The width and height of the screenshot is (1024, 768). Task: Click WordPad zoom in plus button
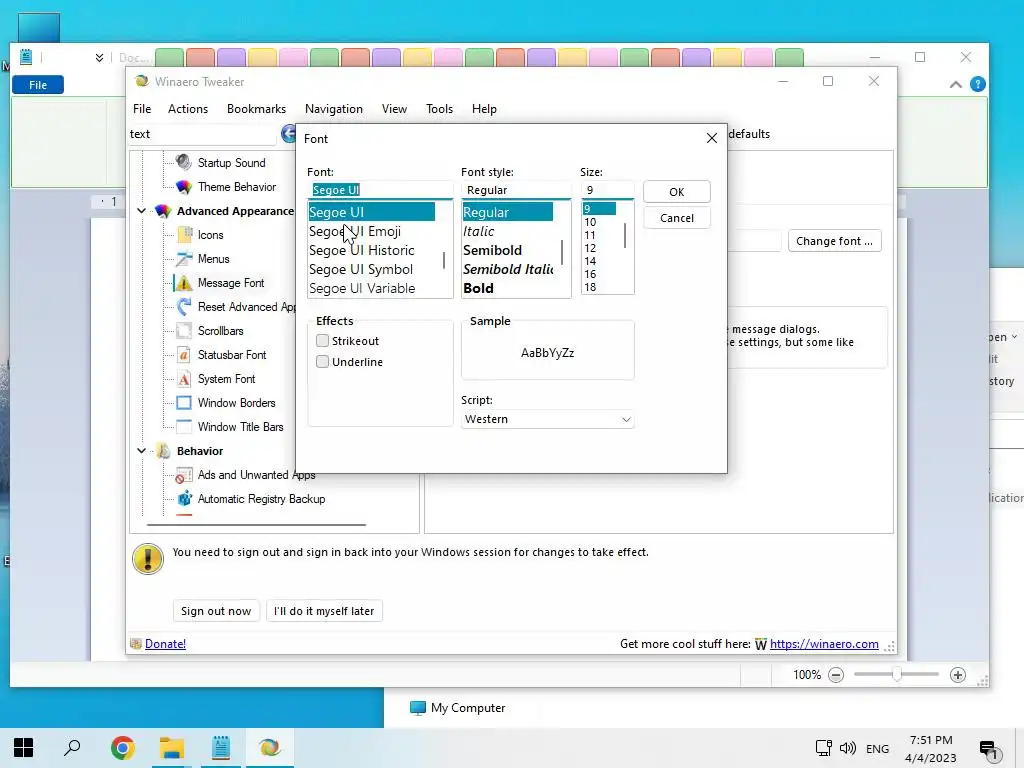point(957,675)
